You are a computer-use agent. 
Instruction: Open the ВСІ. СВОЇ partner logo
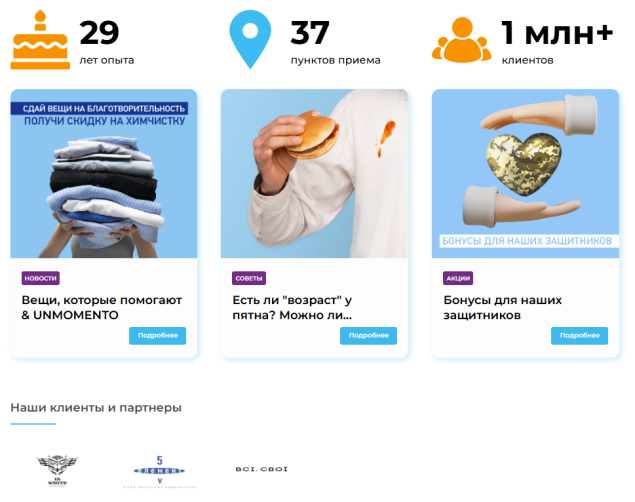point(262,469)
